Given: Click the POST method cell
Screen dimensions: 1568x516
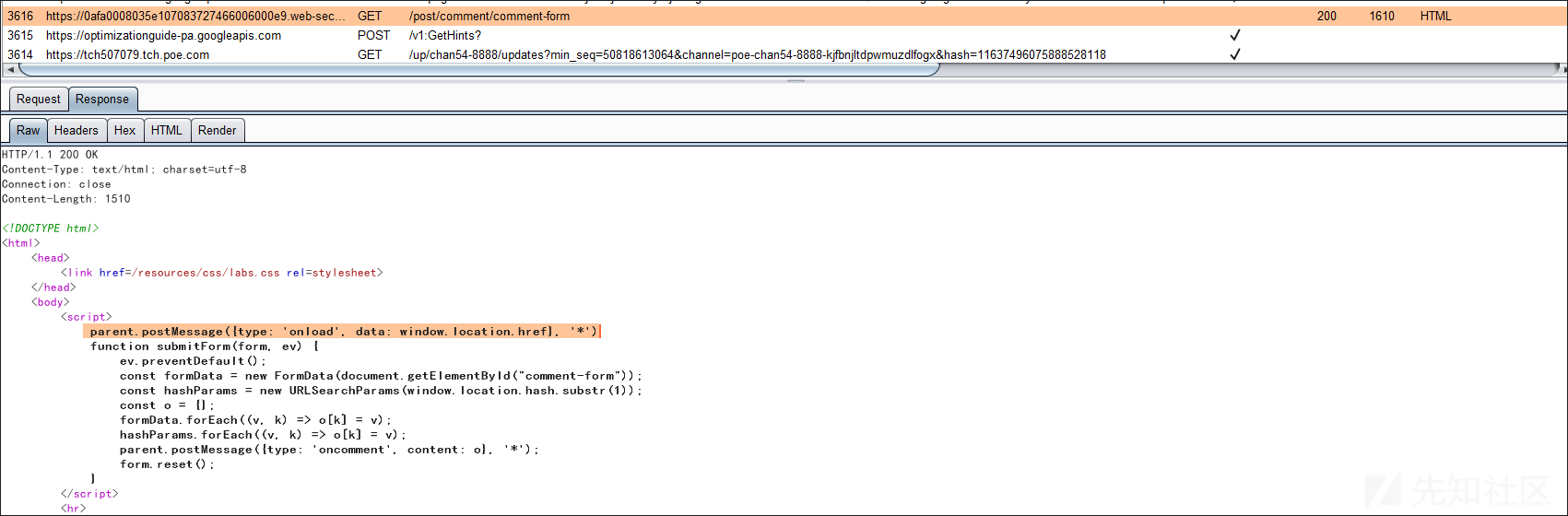Looking at the screenshot, I should [x=374, y=35].
